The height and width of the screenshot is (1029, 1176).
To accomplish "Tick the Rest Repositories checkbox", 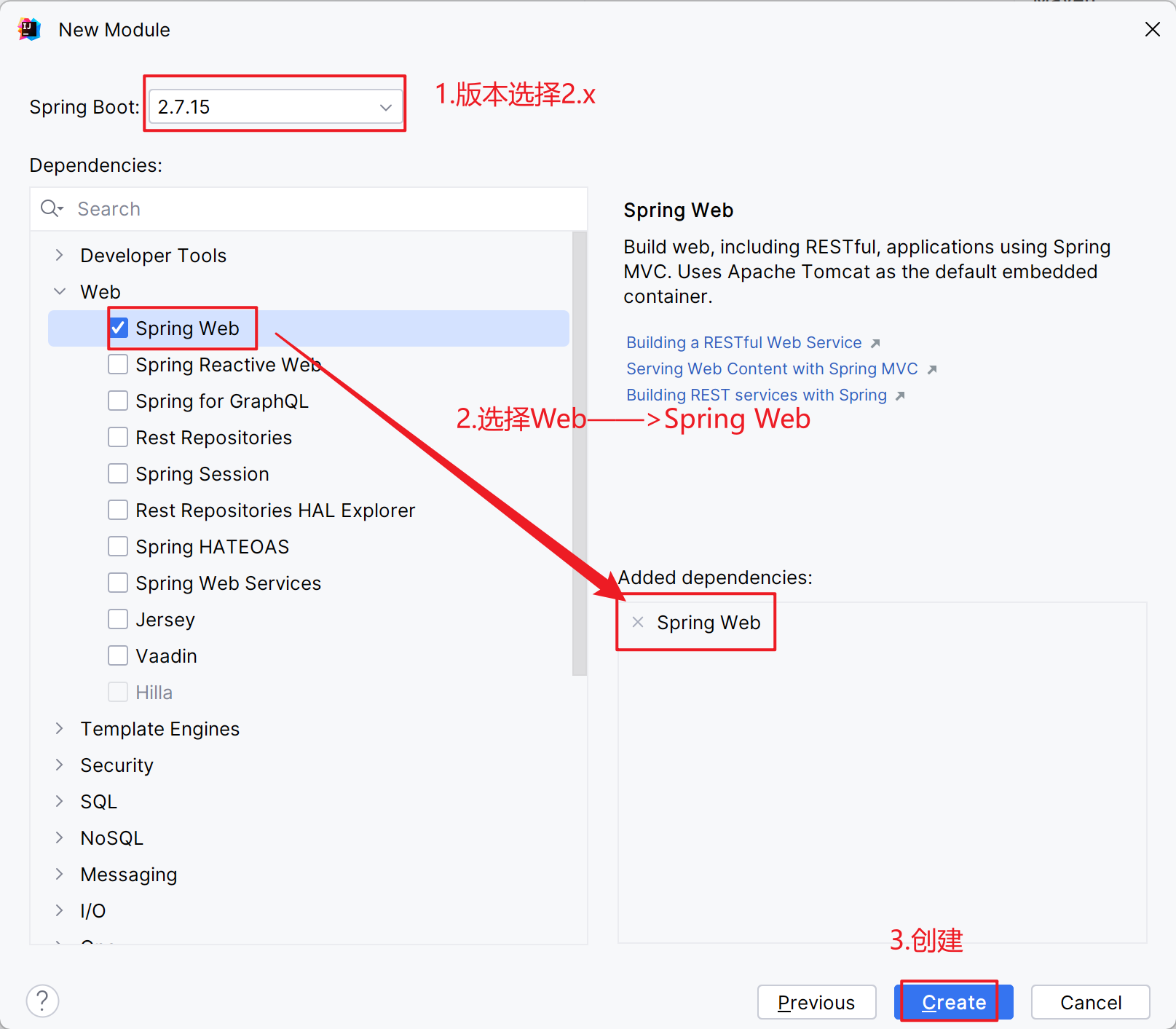I will click(x=118, y=437).
